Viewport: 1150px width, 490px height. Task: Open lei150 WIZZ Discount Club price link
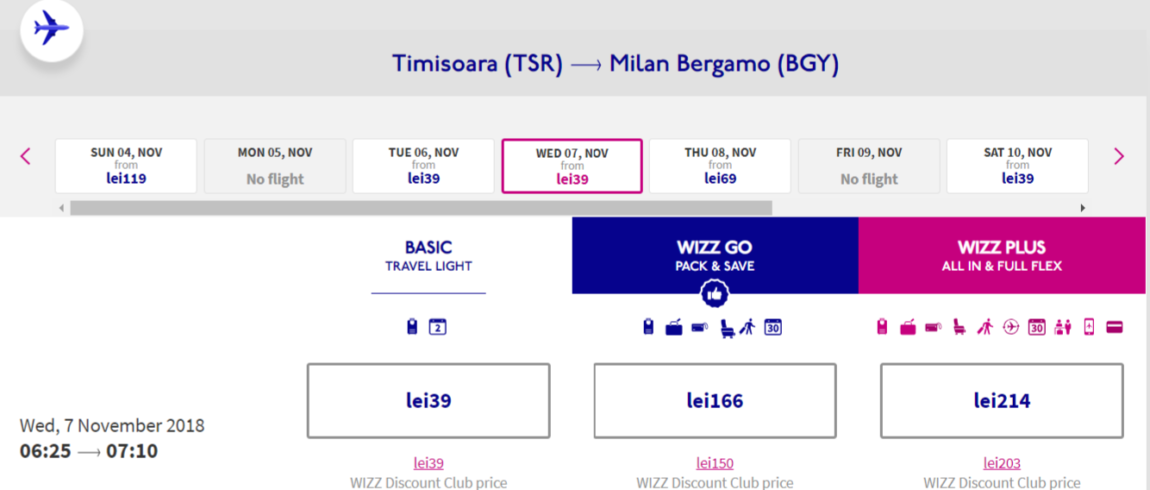point(715,463)
